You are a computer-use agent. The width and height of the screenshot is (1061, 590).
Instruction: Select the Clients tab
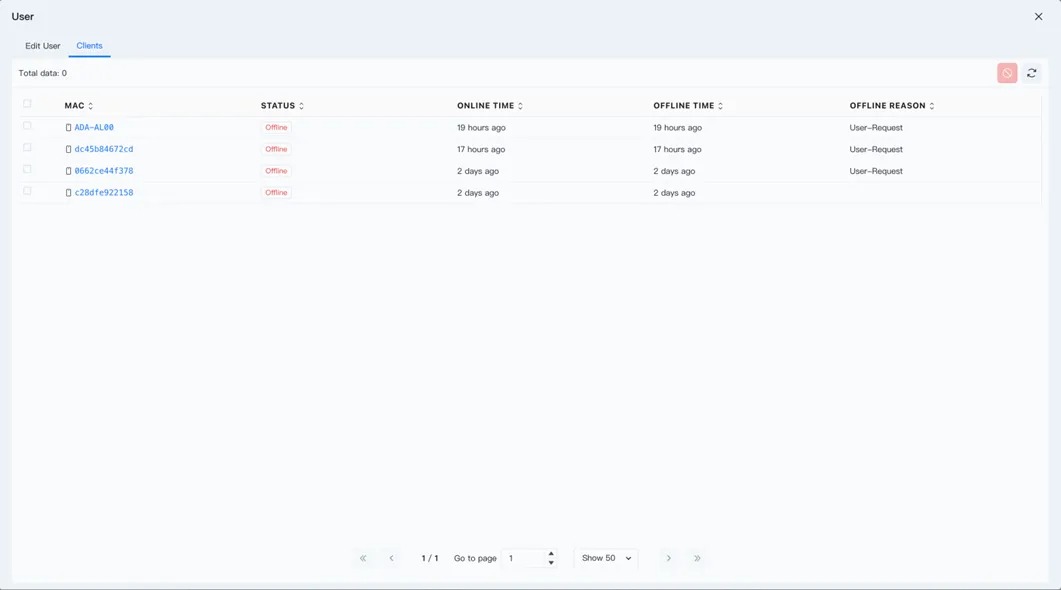[89, 46]
